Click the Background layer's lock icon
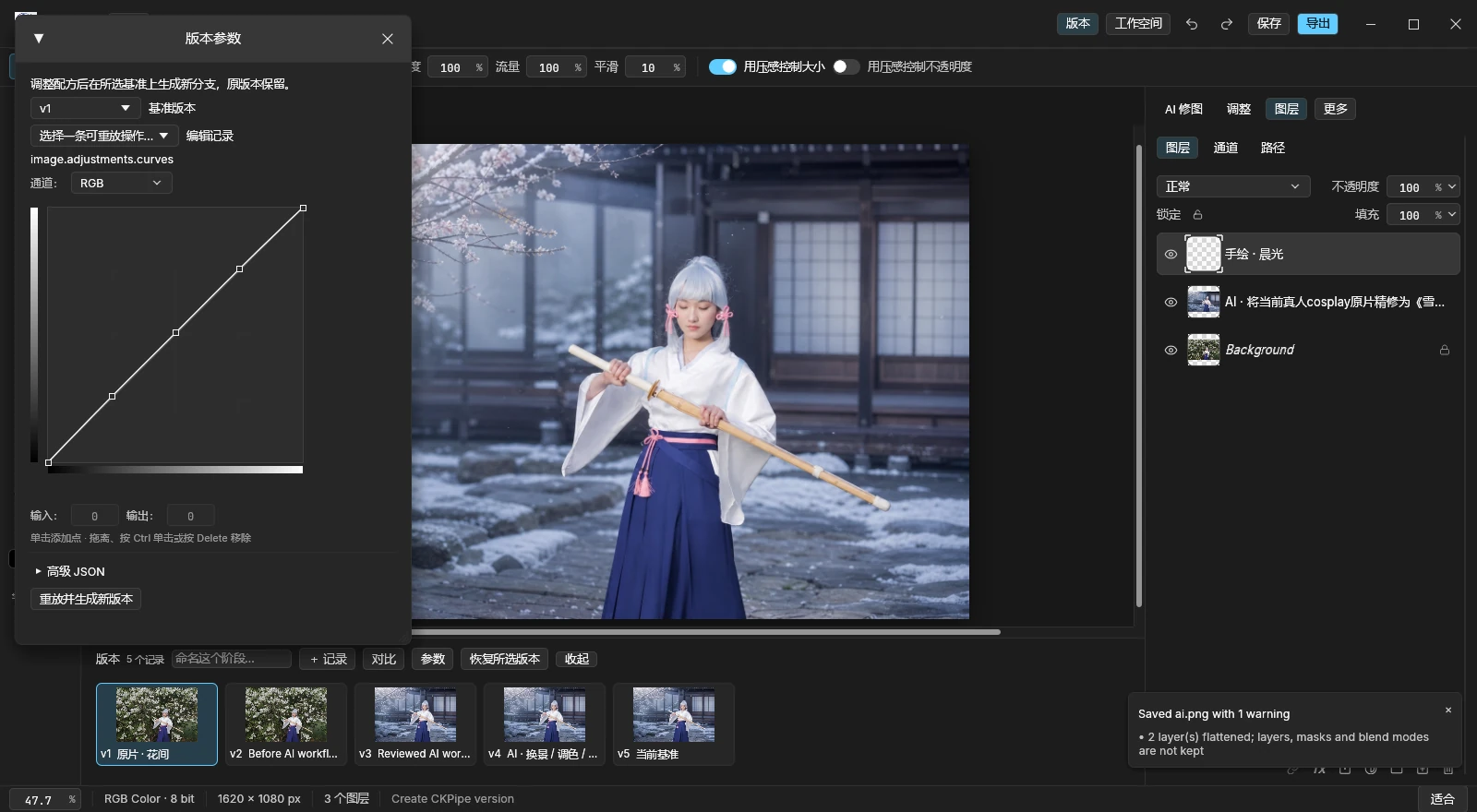 click(x=1445, y=350)
